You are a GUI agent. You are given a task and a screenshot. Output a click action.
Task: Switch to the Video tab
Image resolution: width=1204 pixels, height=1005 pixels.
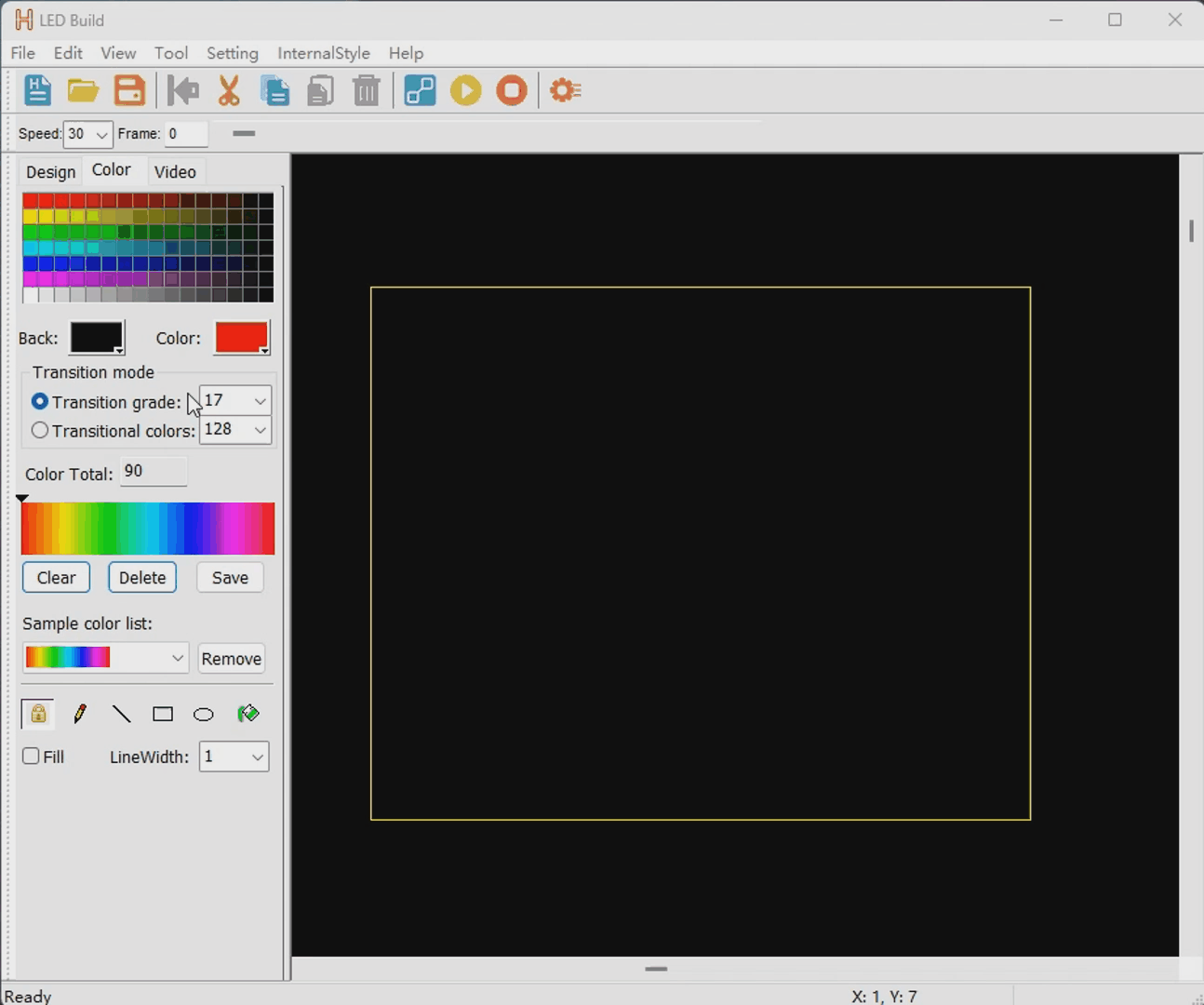coord(175,171)
